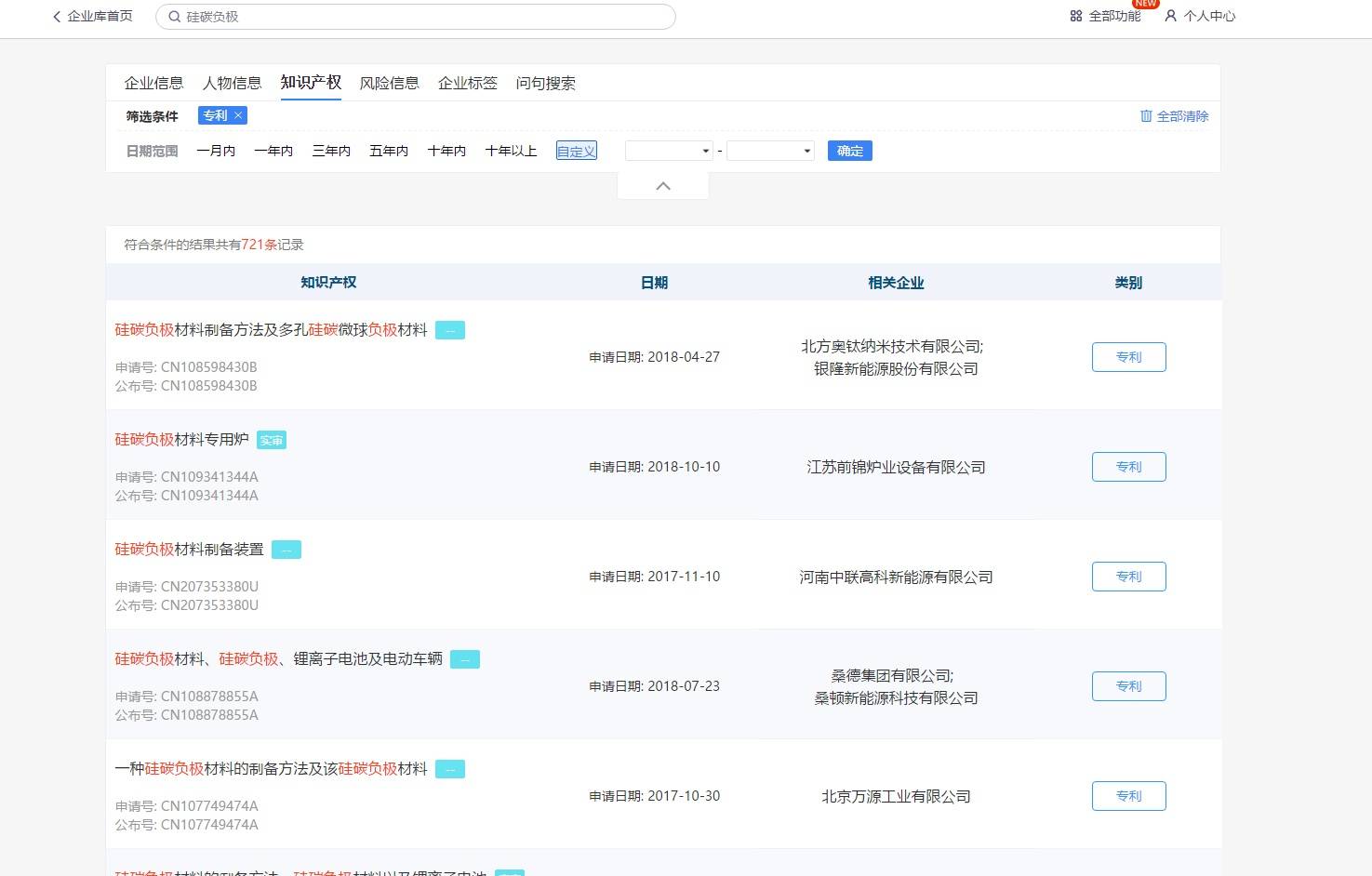Open 全部功能 grid icon
The height and width of the screenshot is (876, 1372).
(x=1076, y=16)
